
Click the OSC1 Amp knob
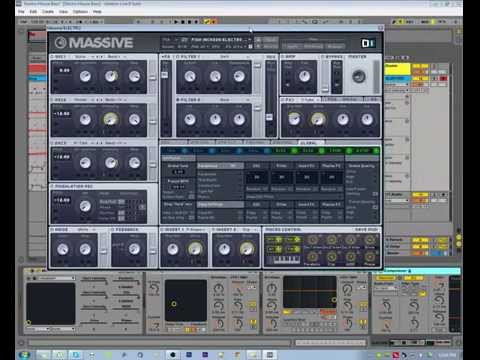pyautogui.click(x=134, y=76)
